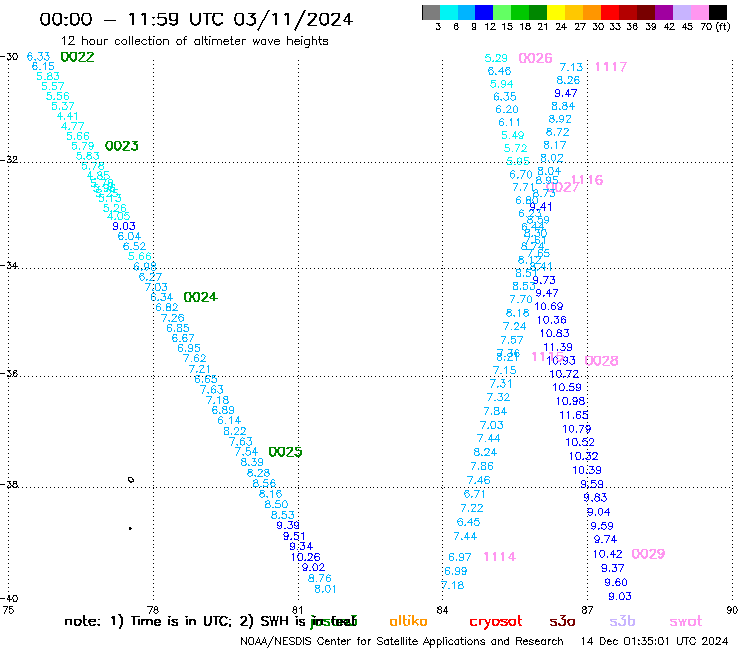Click the pink pass label 1117
The height and width of the screenshot is (650, 740).
tap(611, 67)
